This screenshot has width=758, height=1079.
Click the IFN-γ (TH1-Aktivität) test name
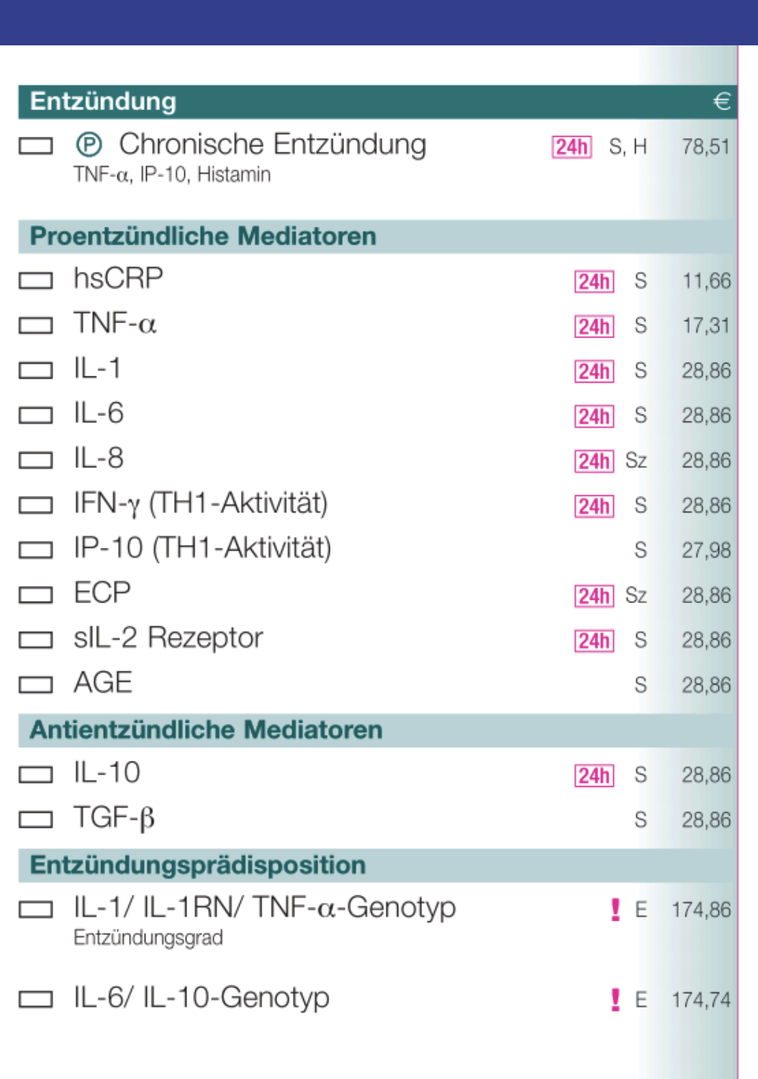[x=200, y=504]
